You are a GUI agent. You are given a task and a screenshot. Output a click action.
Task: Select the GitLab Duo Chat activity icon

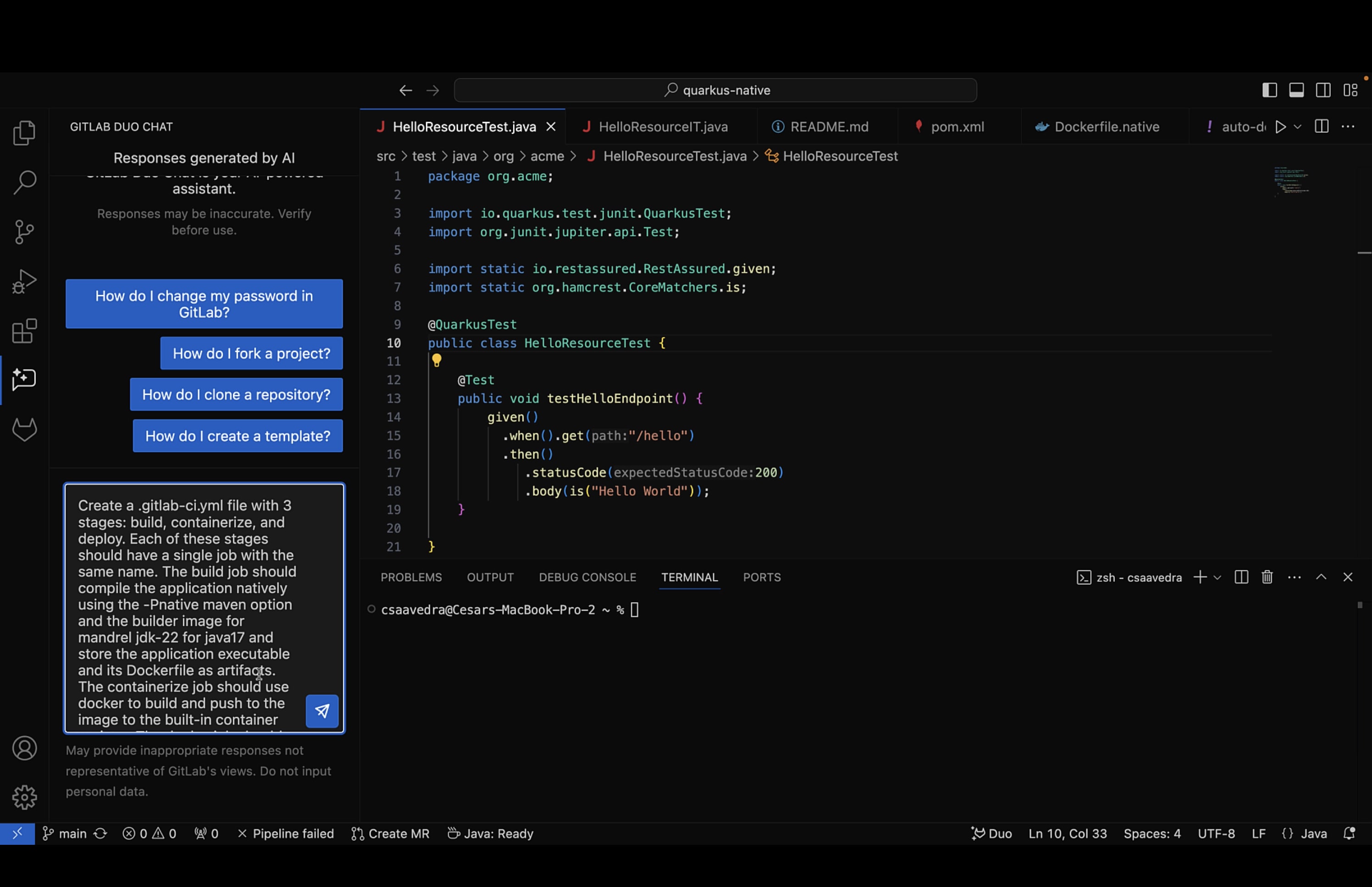pyautogui.click(x=24, y=380)
